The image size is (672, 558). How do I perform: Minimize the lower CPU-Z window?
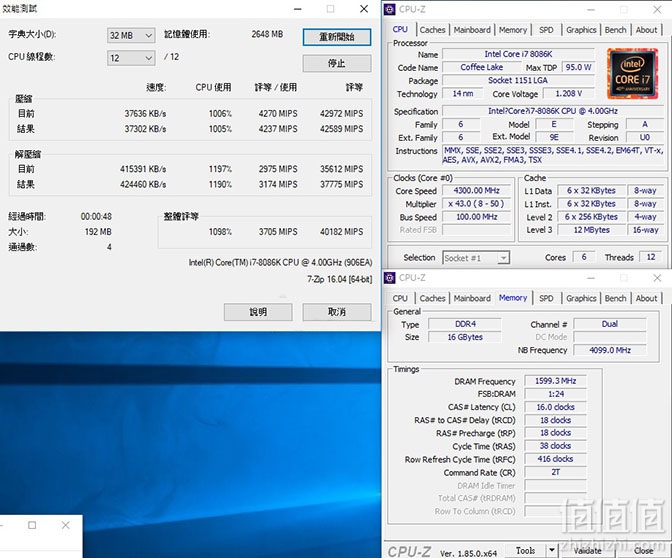pyautogui.click(x=591, y=278)
